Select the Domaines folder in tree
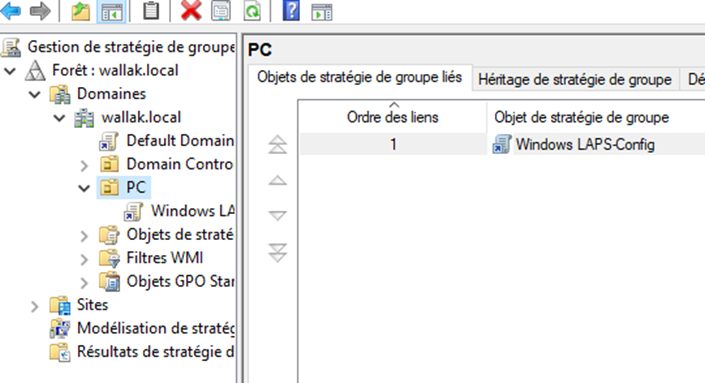Viewport: 705px width, 383px height. click(x=111, y=94)
